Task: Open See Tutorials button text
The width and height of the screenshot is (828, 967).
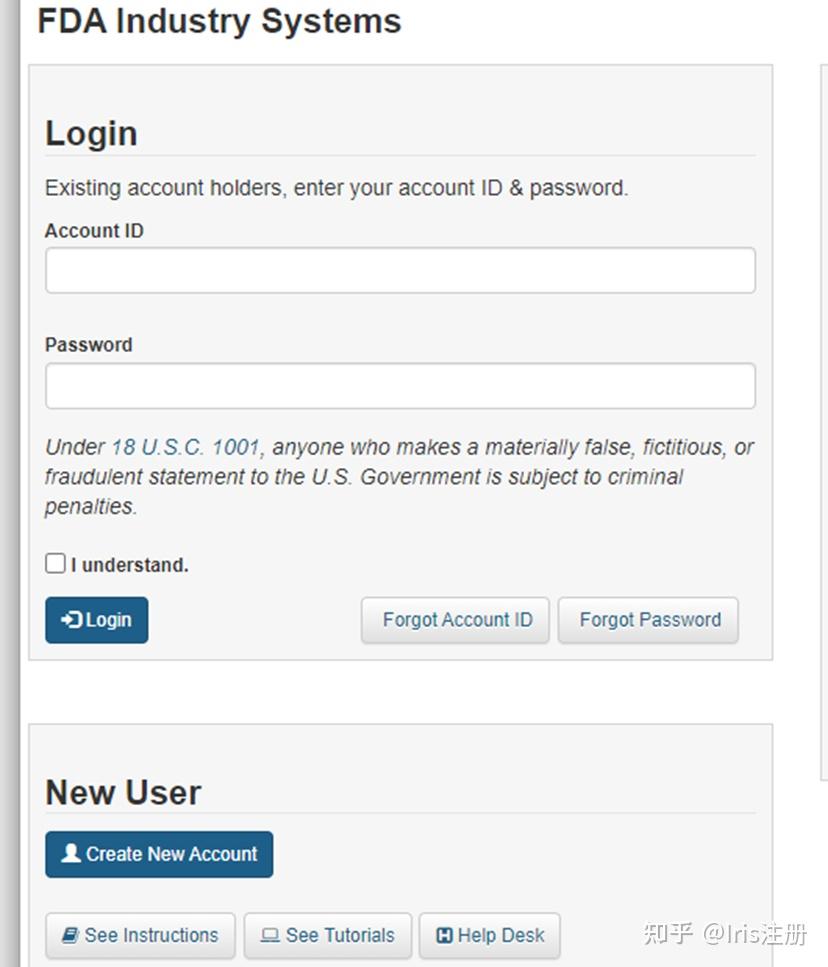Action: click(340, 936)
